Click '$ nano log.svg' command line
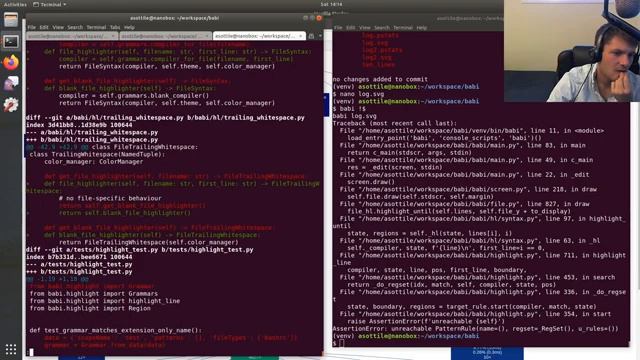Screen dimensions: 640x360 (x=358, y=94)
